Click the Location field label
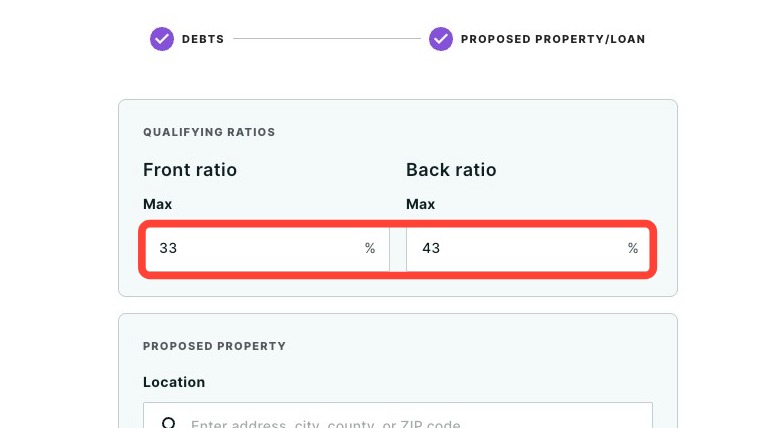The width and height of the screenshot is (766, 428). click(x=174, y=382)
